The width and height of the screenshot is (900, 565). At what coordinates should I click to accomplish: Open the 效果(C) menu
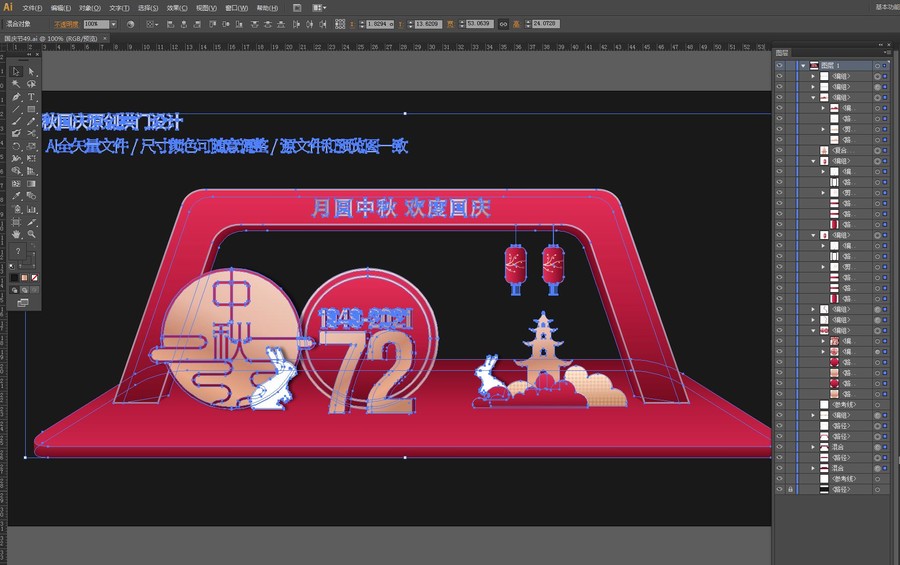(x=177, y=8)
